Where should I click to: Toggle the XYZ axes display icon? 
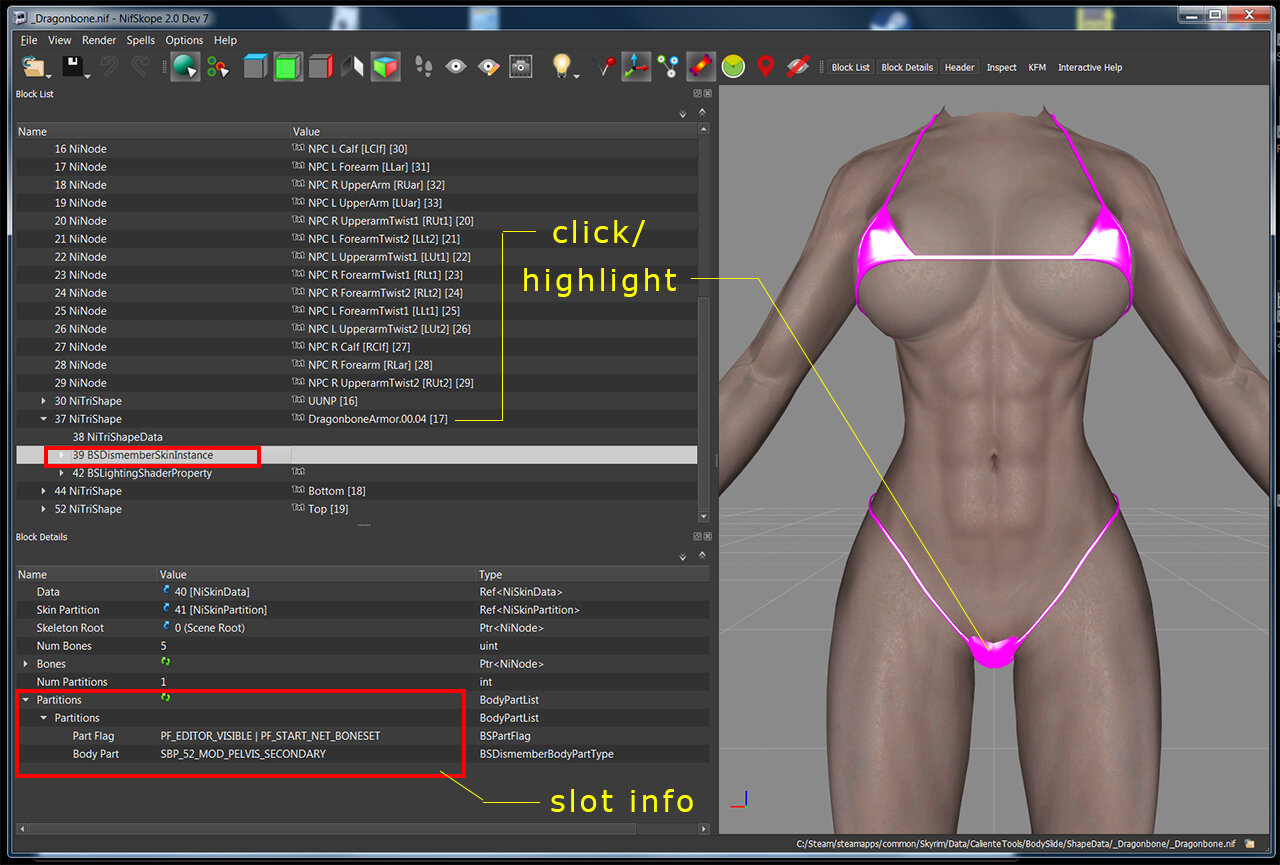pos(635,67)
